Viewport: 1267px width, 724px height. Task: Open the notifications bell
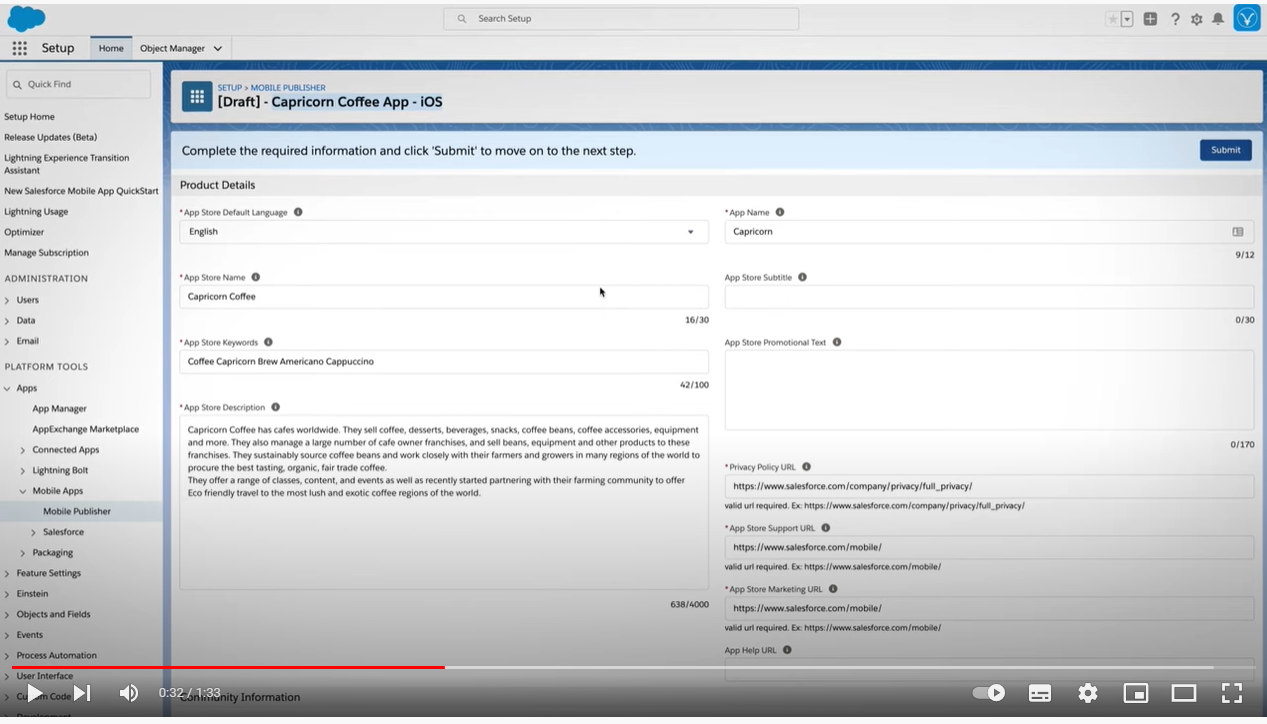click(x=1218, y=19)
